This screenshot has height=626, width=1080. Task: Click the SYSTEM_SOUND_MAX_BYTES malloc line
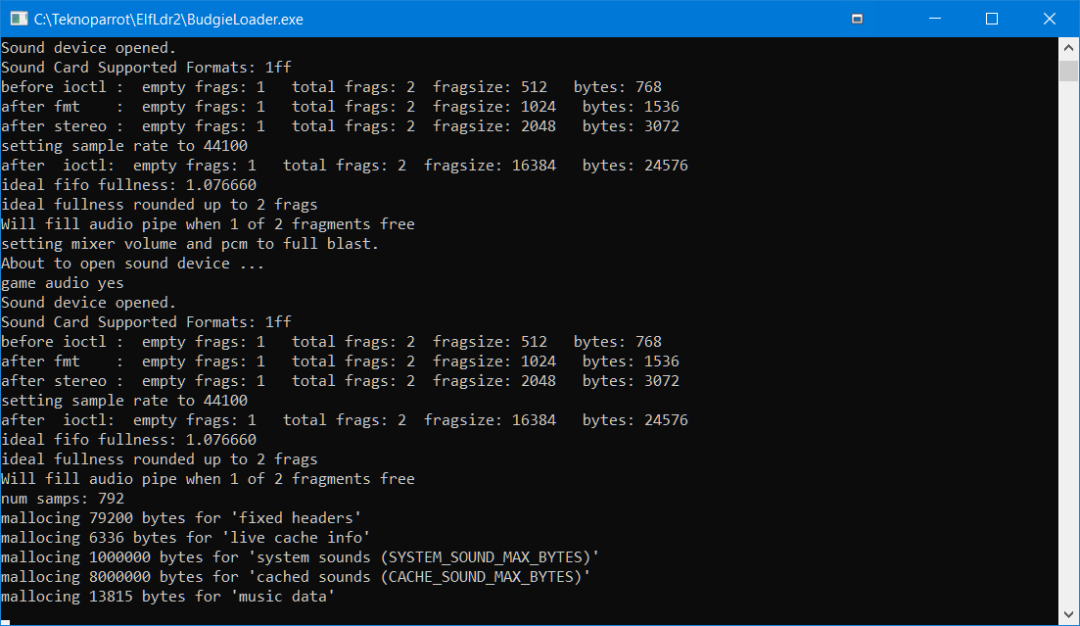point(300,557)
